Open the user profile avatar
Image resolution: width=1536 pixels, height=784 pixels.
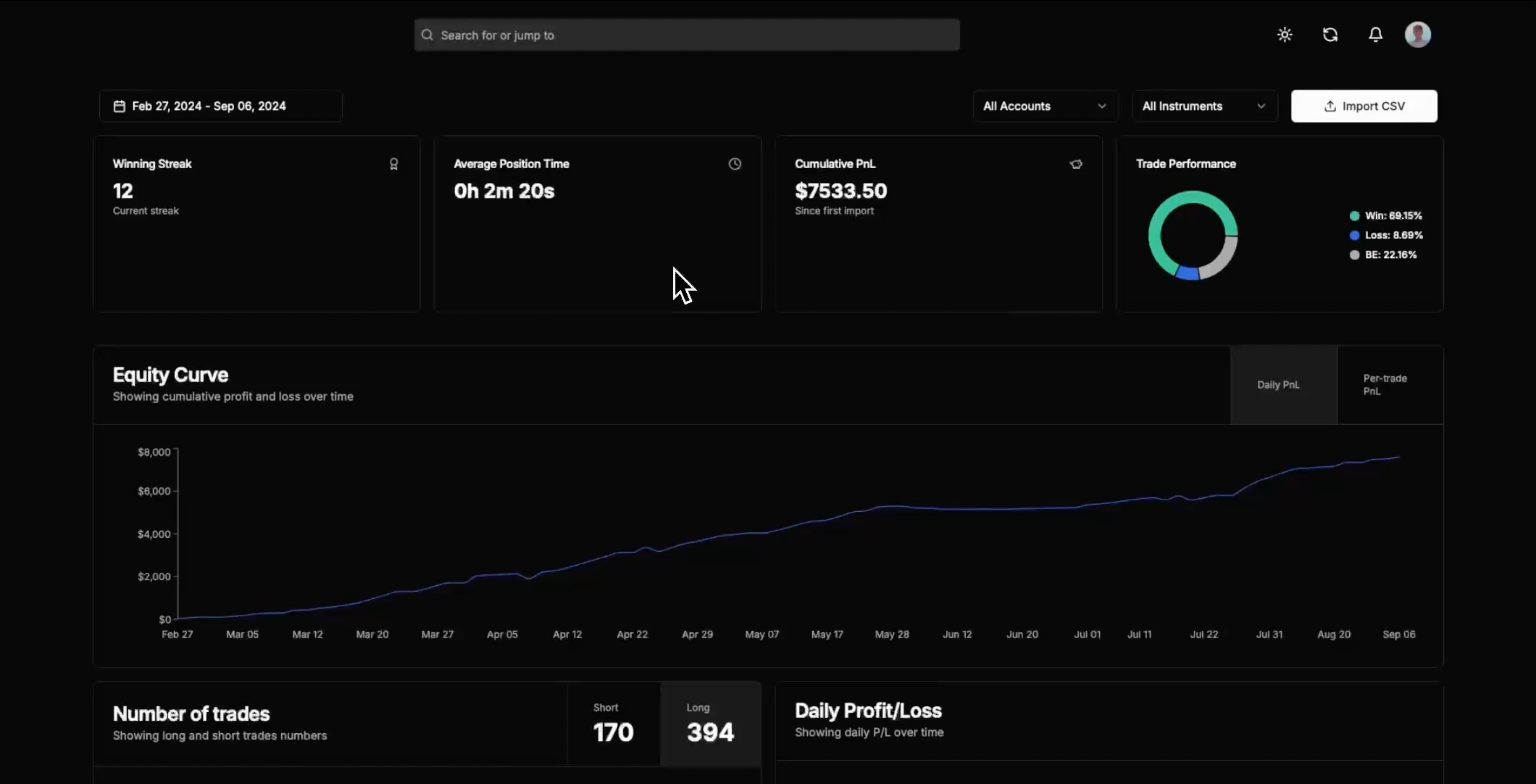tap(1417, 34)
